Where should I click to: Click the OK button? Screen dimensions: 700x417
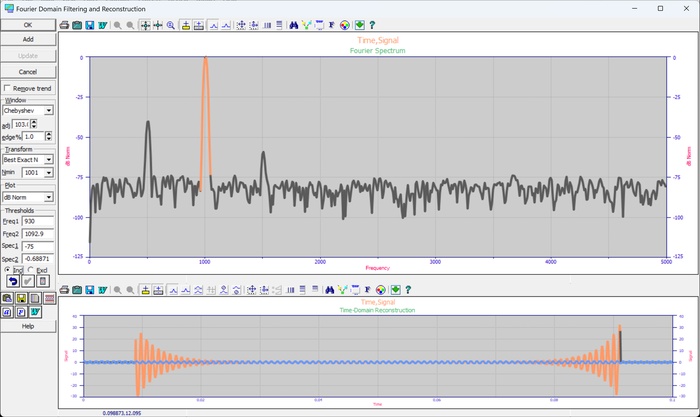(28, 25)
